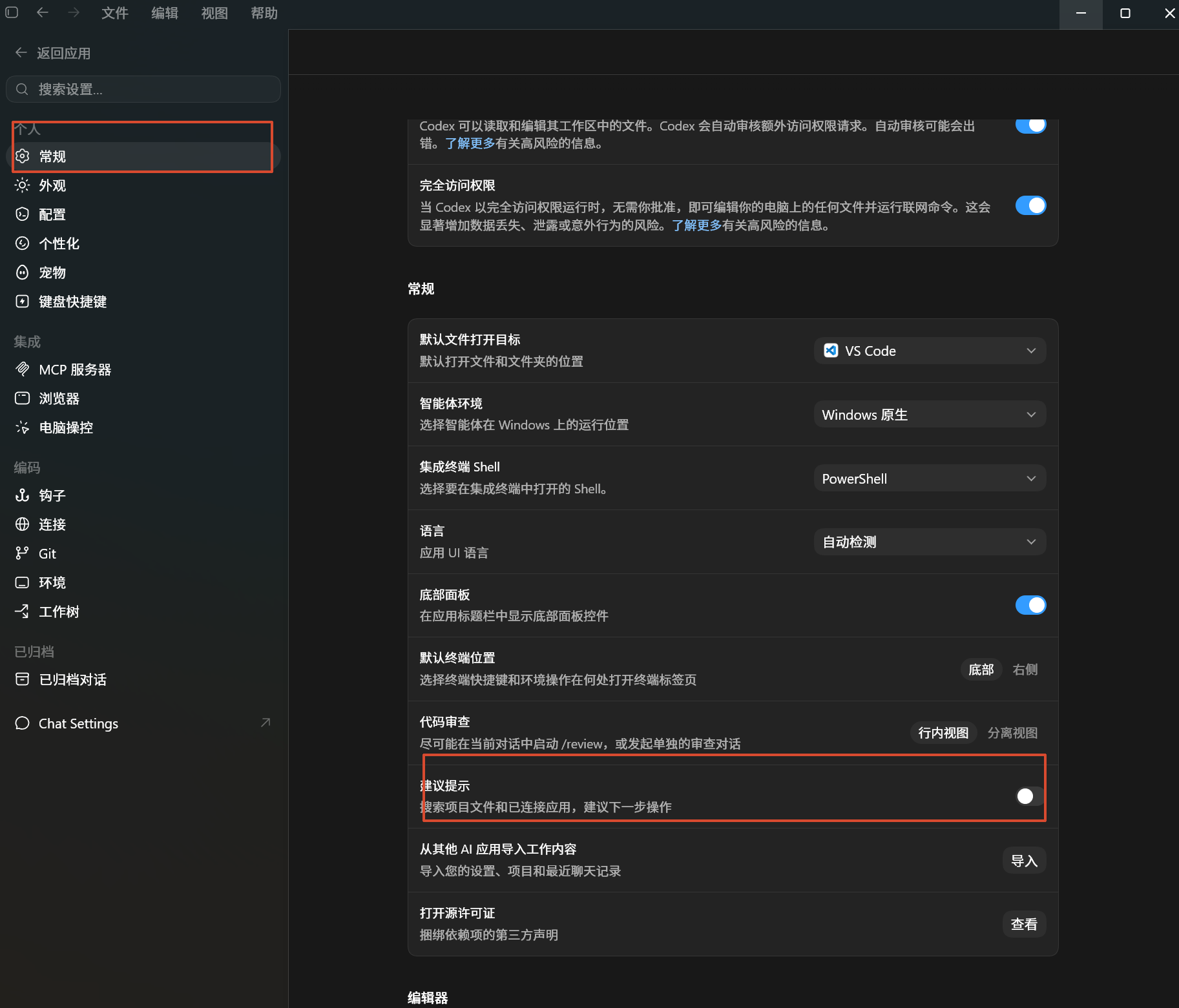This screenshot has width=1179, height=1008.
Task: Select 右侧 for default terminal position
Action: [1025, 670]
